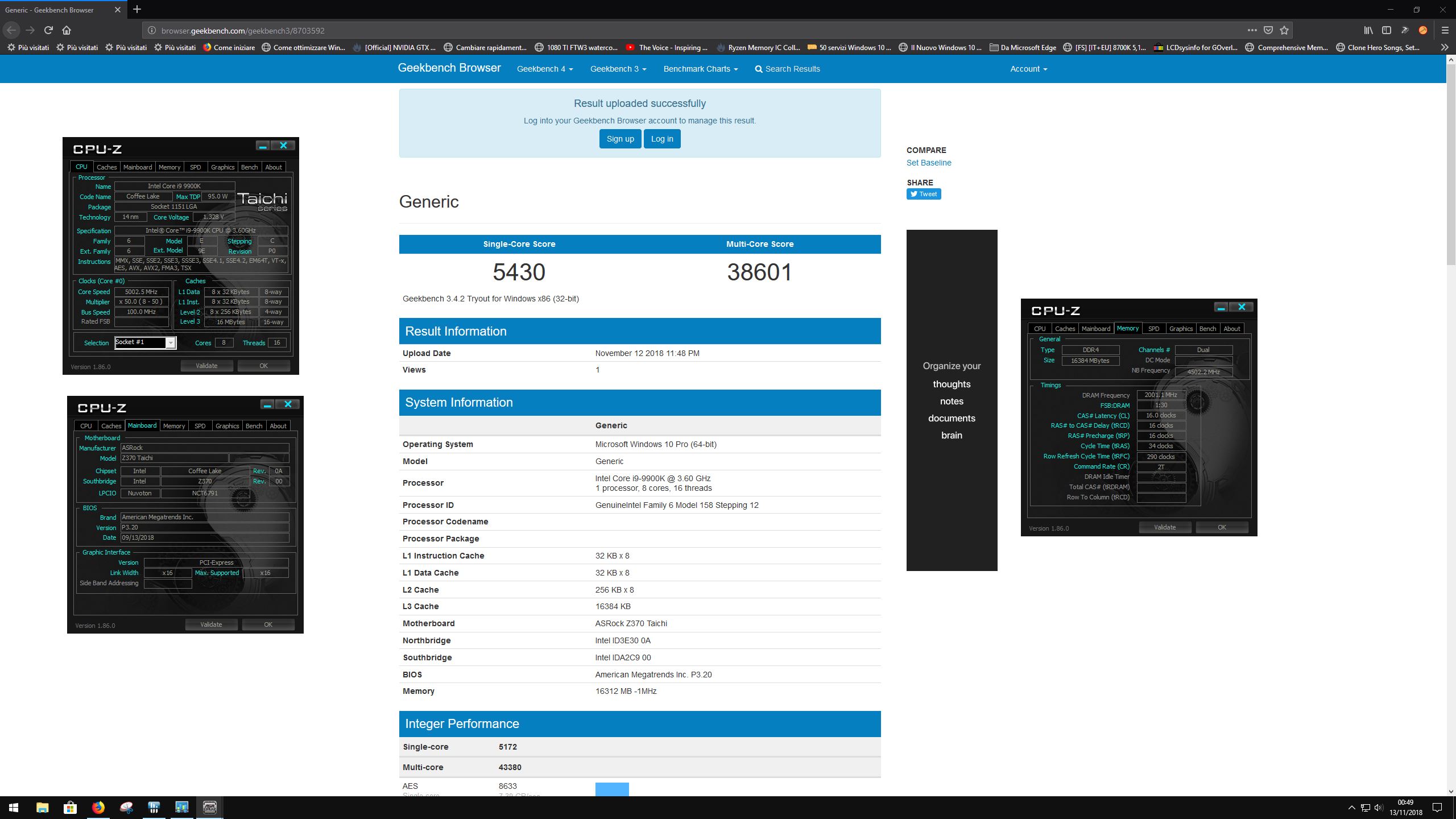Show more bookmarks overflow chevron

pyautogui.click(x=1444, y=48)
